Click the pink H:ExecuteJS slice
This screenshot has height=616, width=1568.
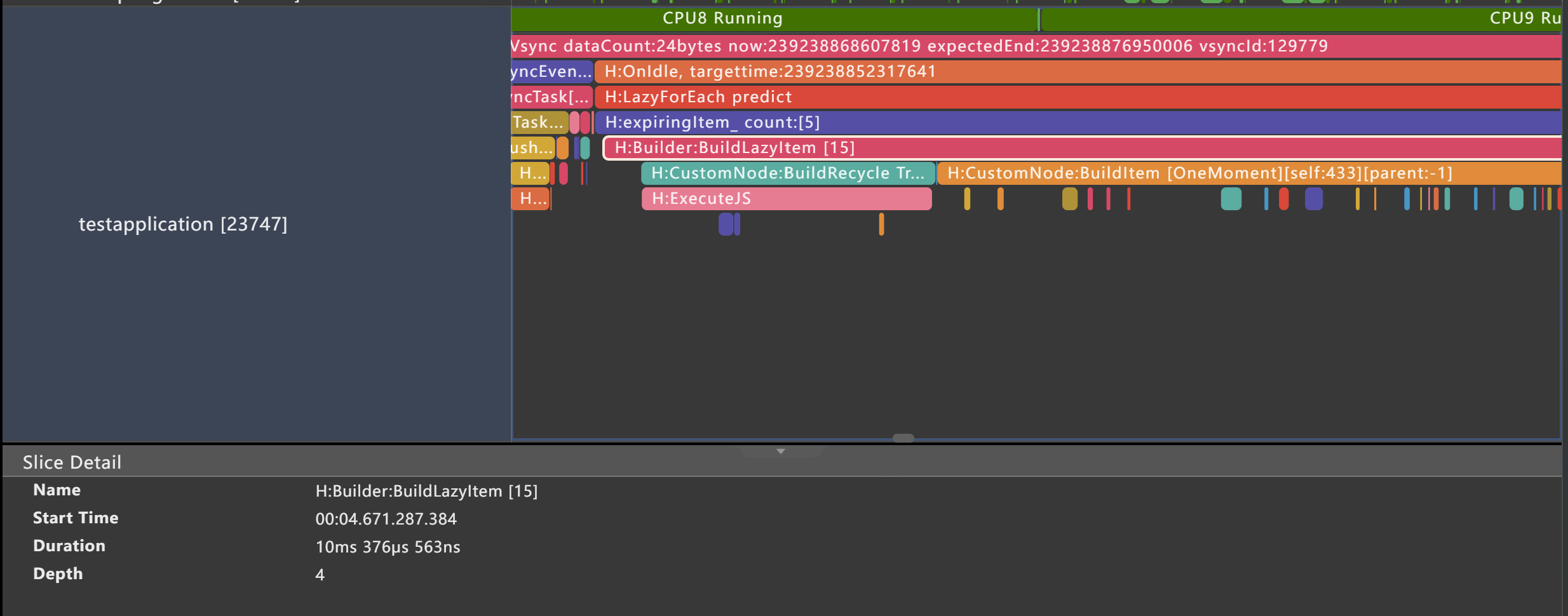786,199
